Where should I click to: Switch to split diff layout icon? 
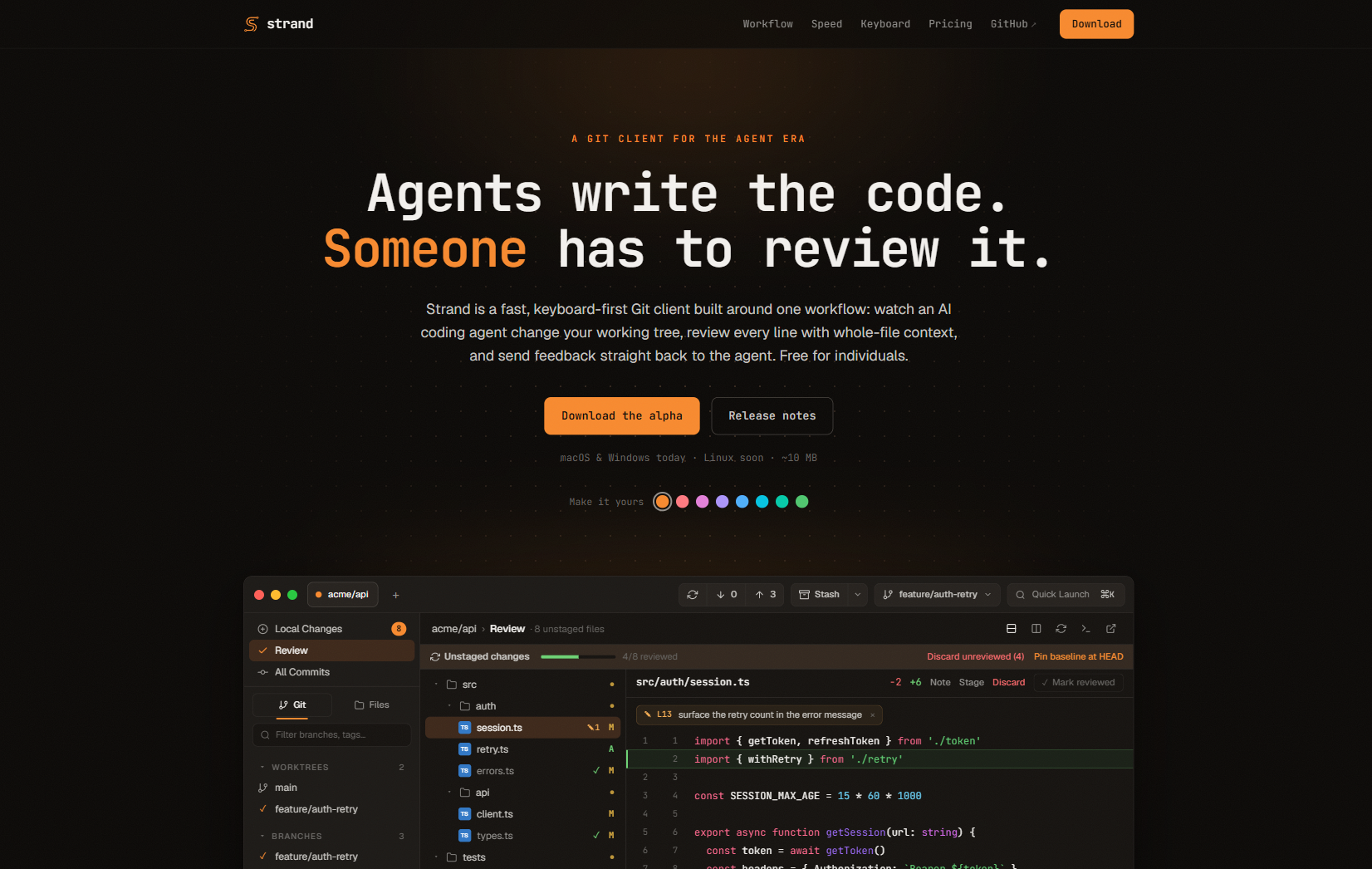[1036, 629]
